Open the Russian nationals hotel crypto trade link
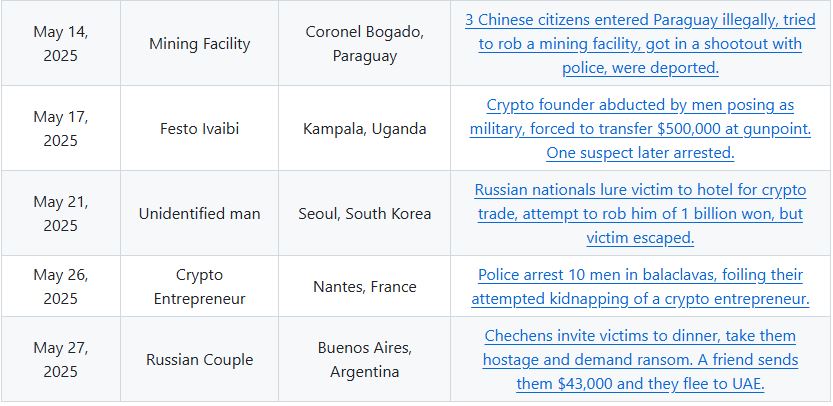 640,214
